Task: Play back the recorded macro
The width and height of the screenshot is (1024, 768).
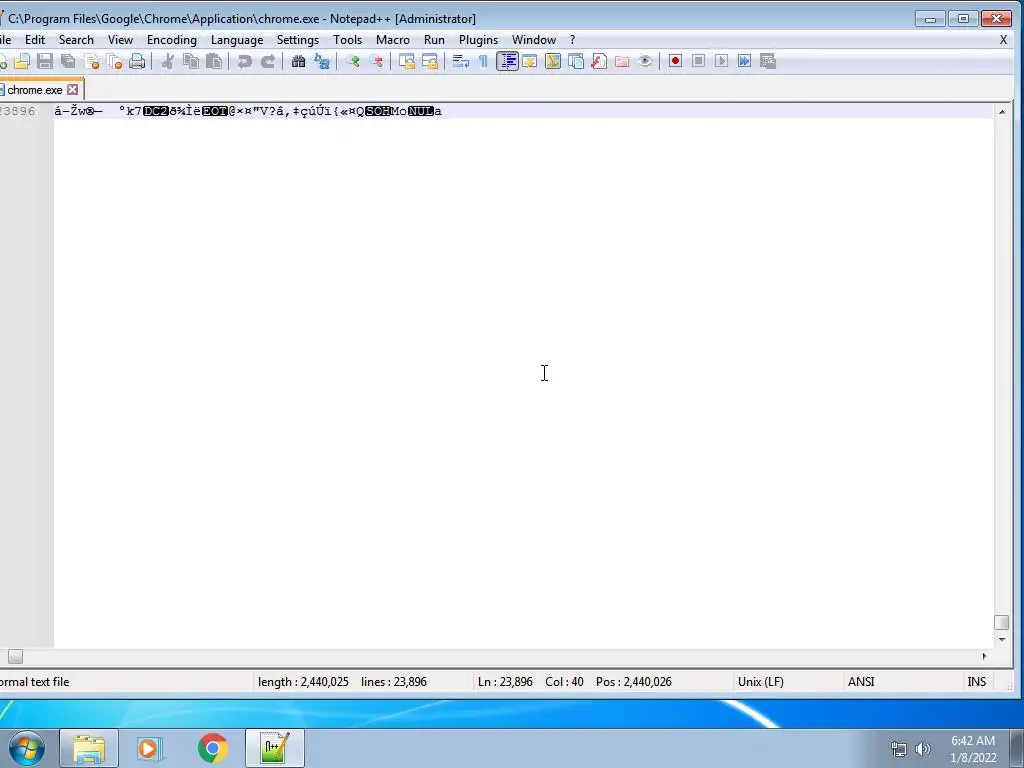Action: click(721, 61)
